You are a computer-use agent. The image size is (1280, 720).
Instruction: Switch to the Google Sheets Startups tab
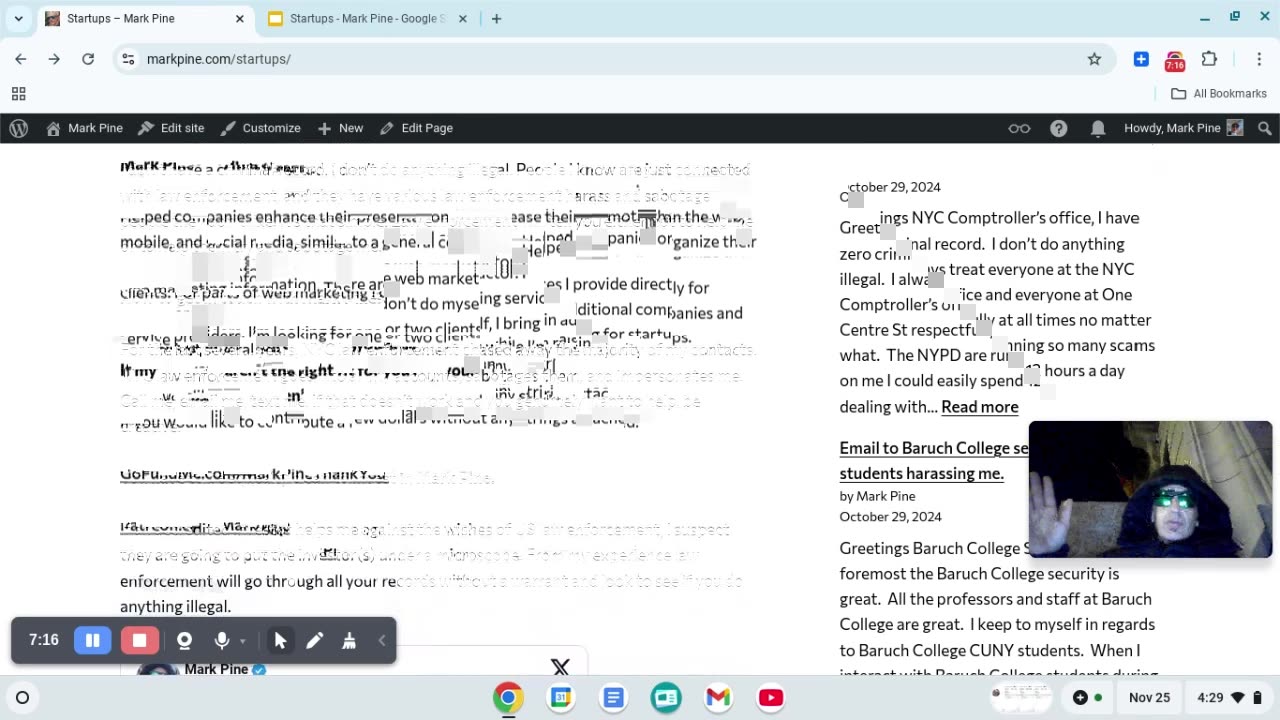(x=367, y=18)
